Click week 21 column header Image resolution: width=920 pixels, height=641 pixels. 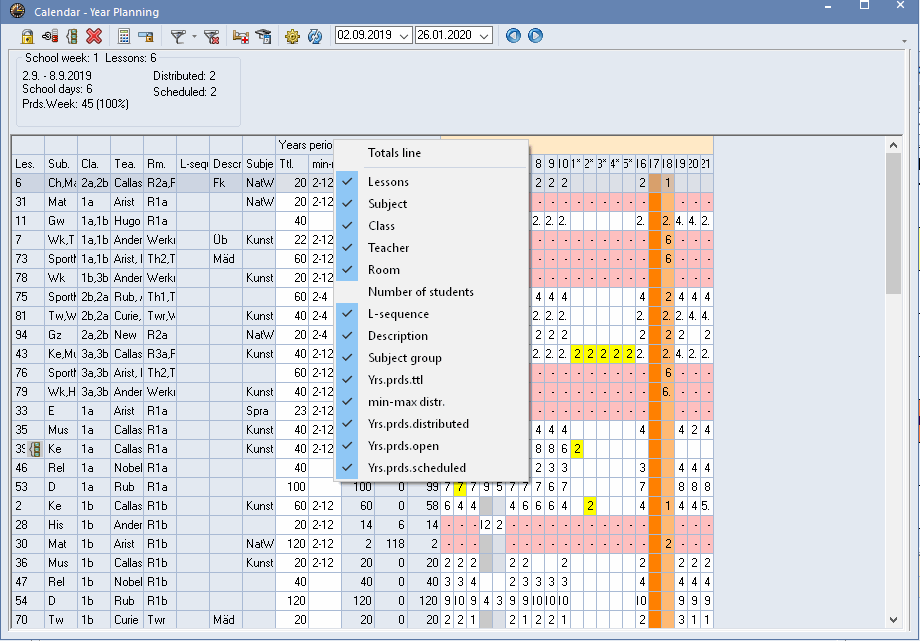pos(706,164)
